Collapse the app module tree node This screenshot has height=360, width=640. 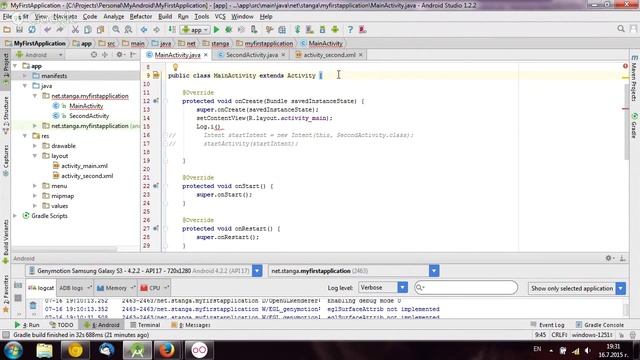click(x=16, y=66)
